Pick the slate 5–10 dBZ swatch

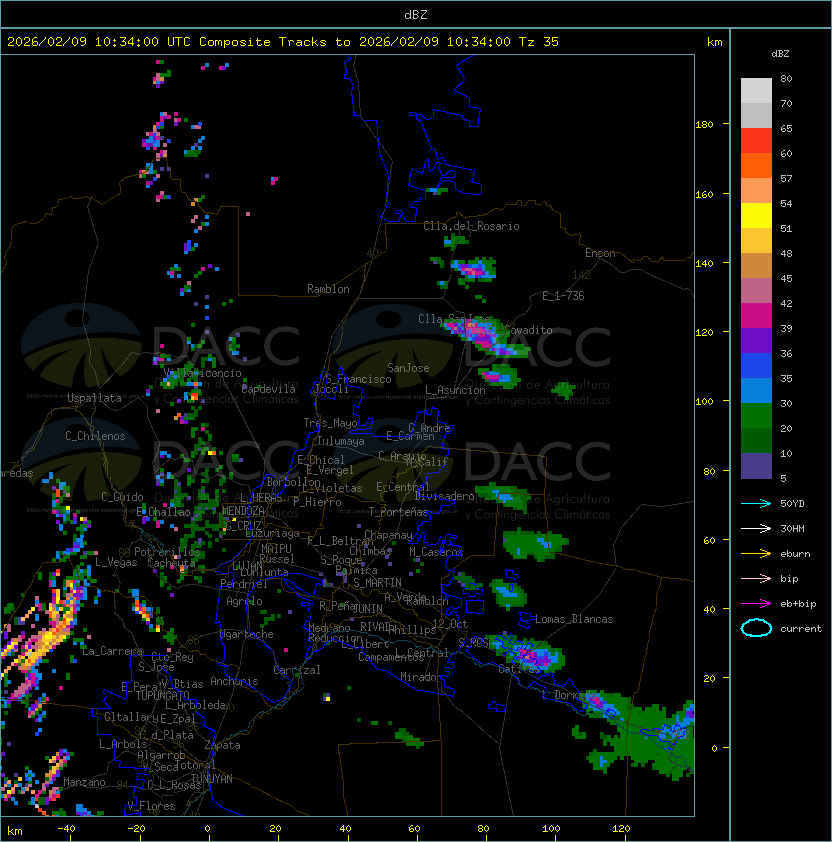tap(756, 466)
